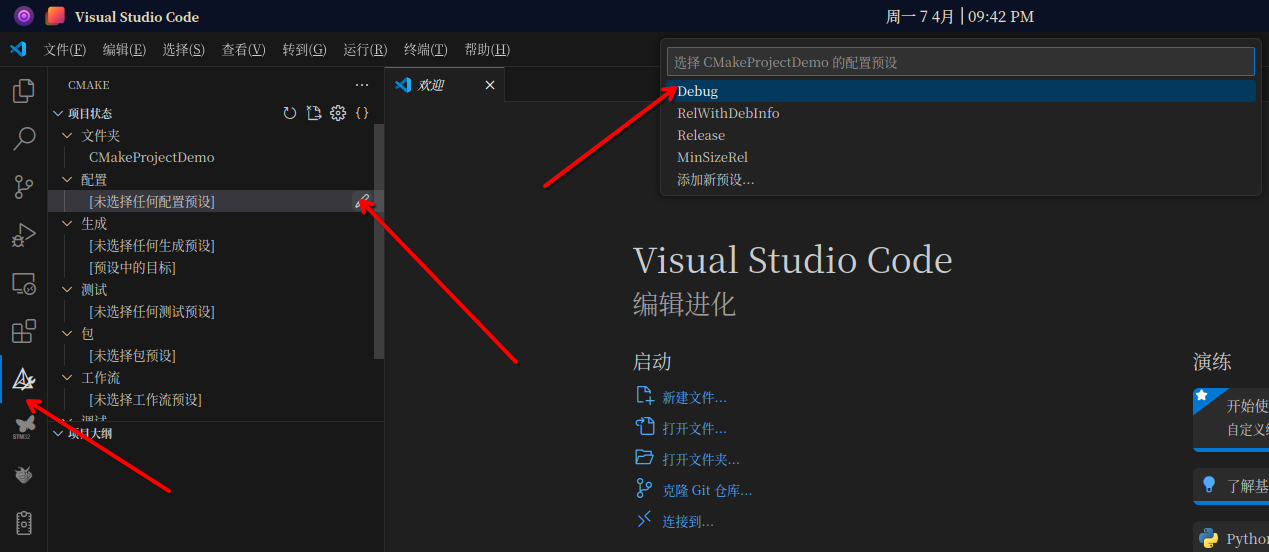Open the CMake view in activity bar
The height and width of the screenshot is (552, 1269).
click(x=23, y=379)
